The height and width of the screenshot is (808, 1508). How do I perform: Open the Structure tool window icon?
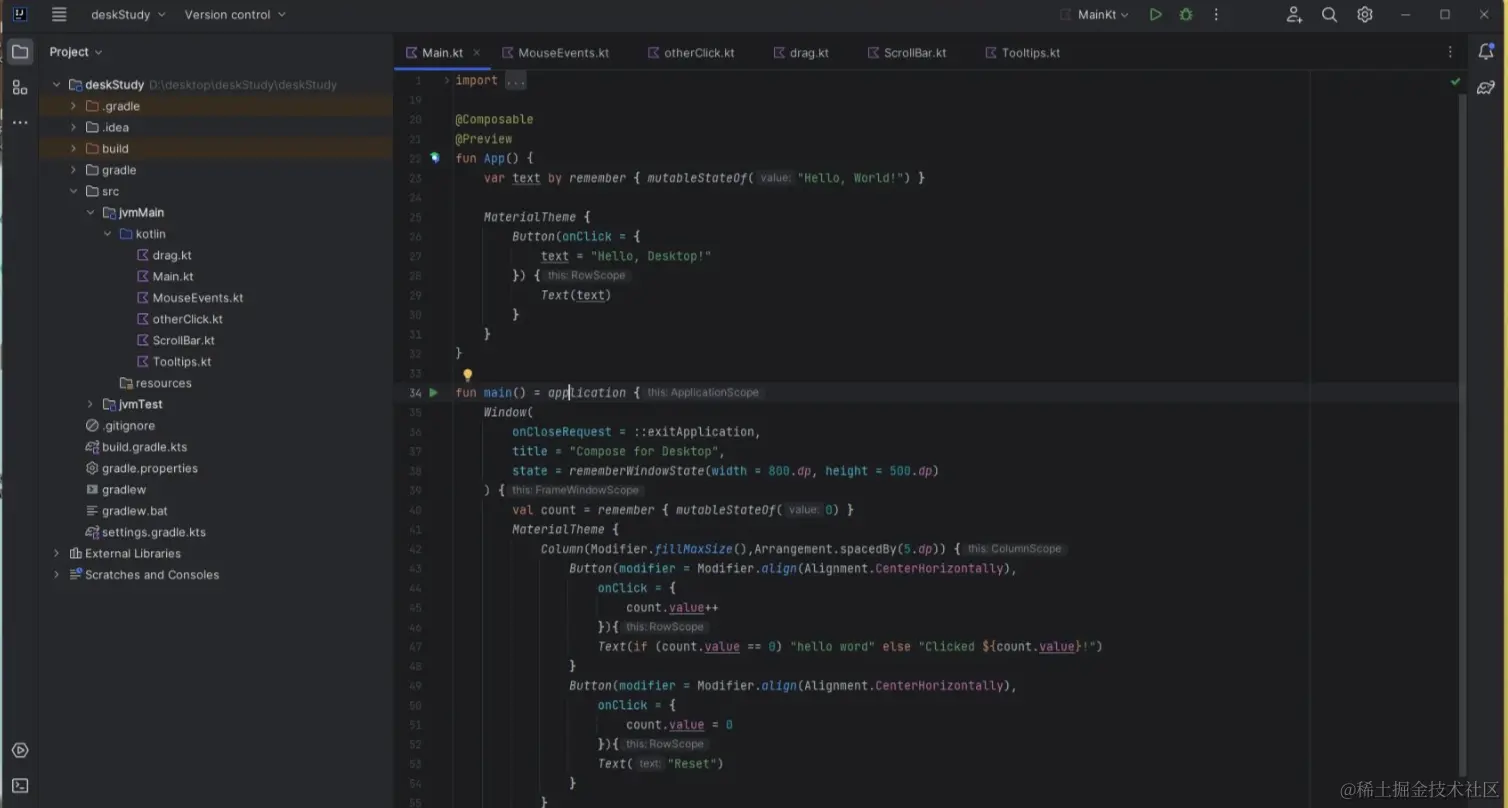(x=20, y=88)
